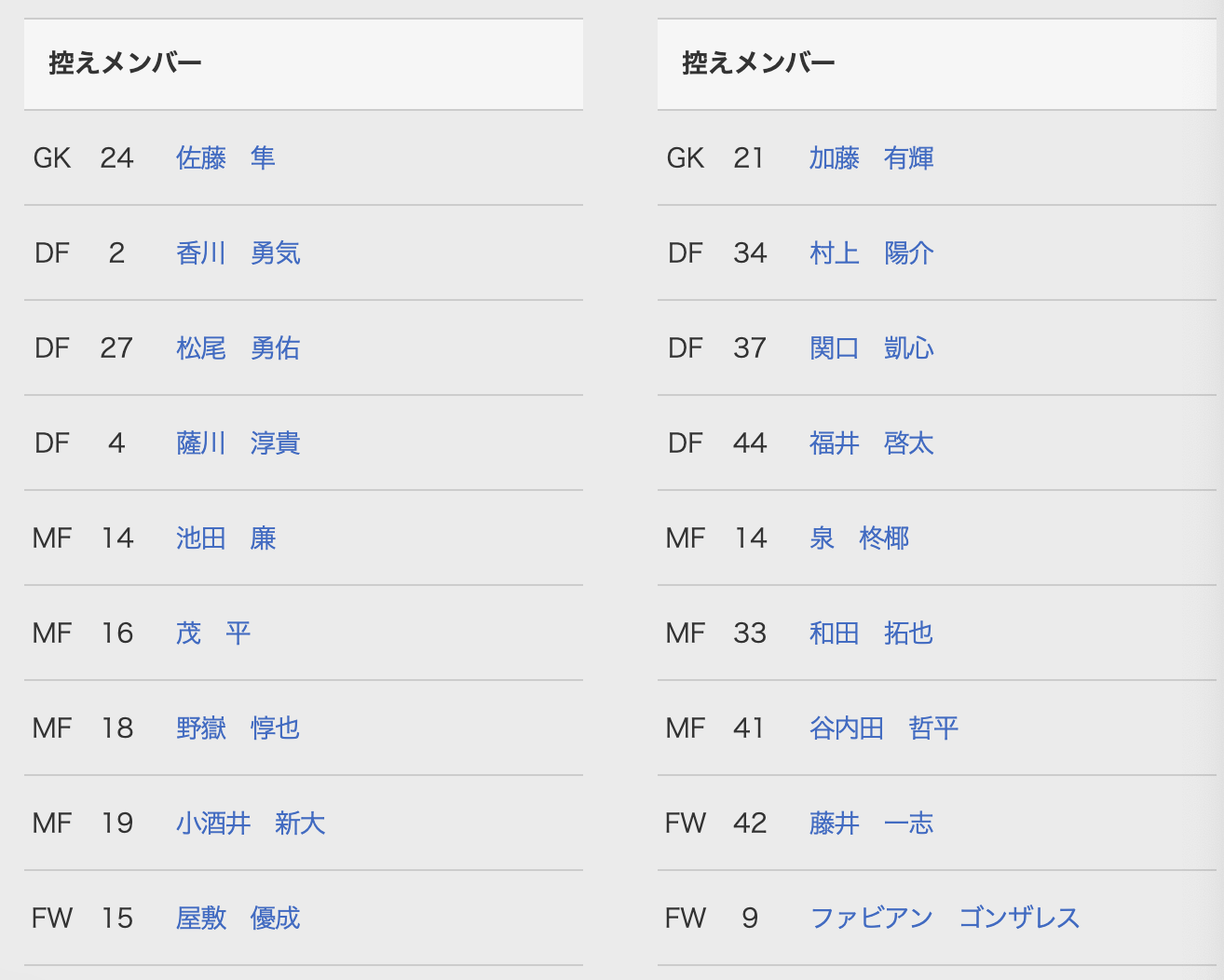Click the ファビアン ゴンザレス link

[945, 919]
